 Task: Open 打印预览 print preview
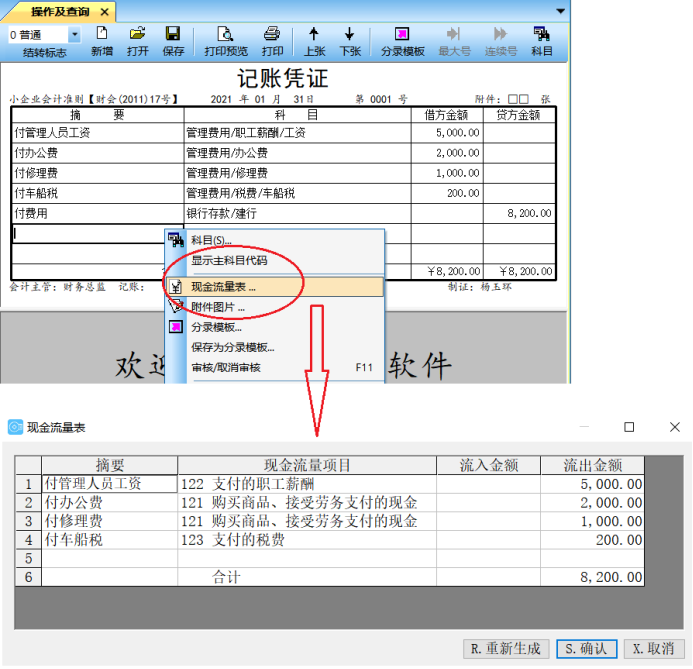tap(226, 40)
